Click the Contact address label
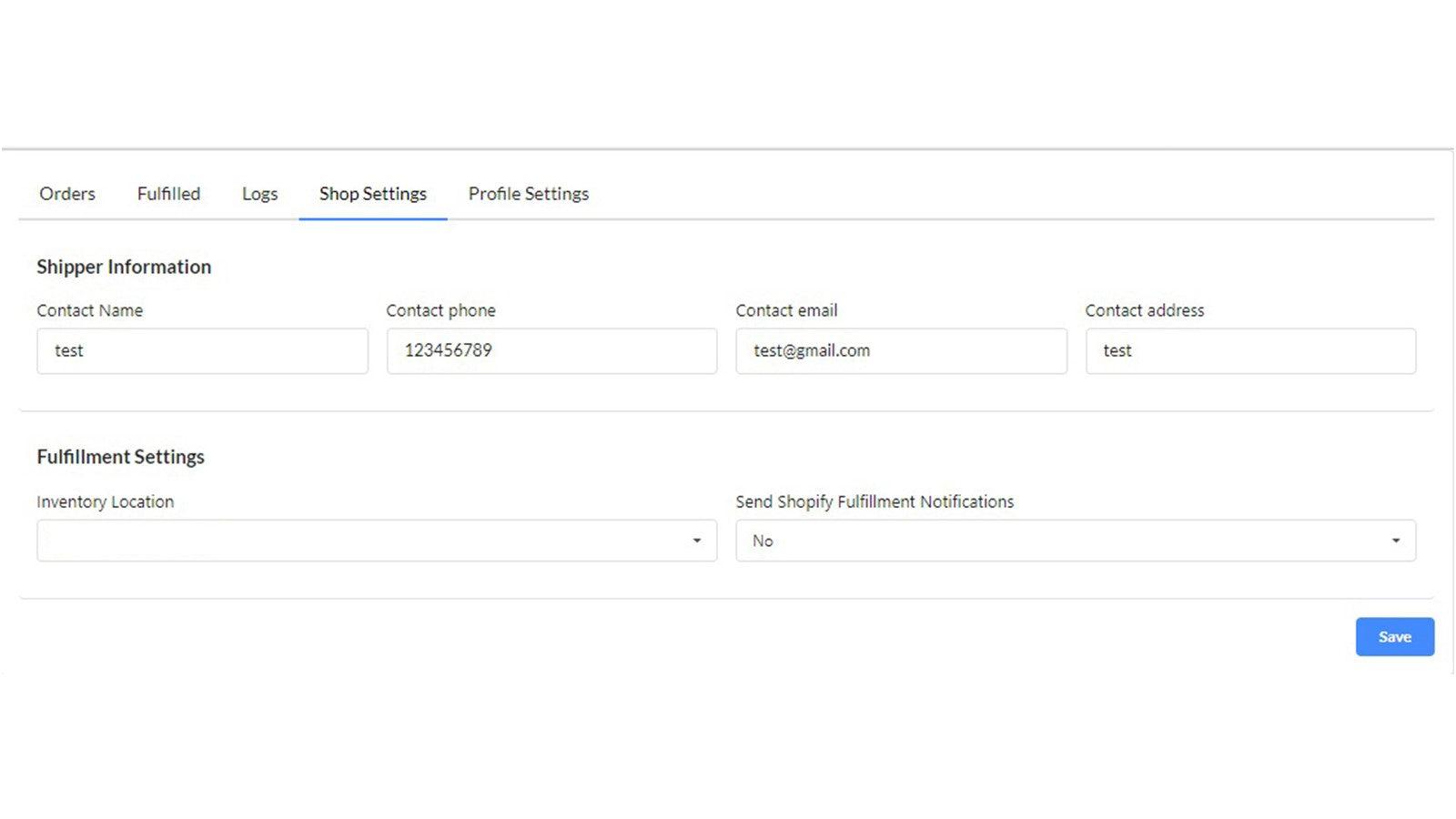Screen dimensions: 1456x819 point(1144,310)
